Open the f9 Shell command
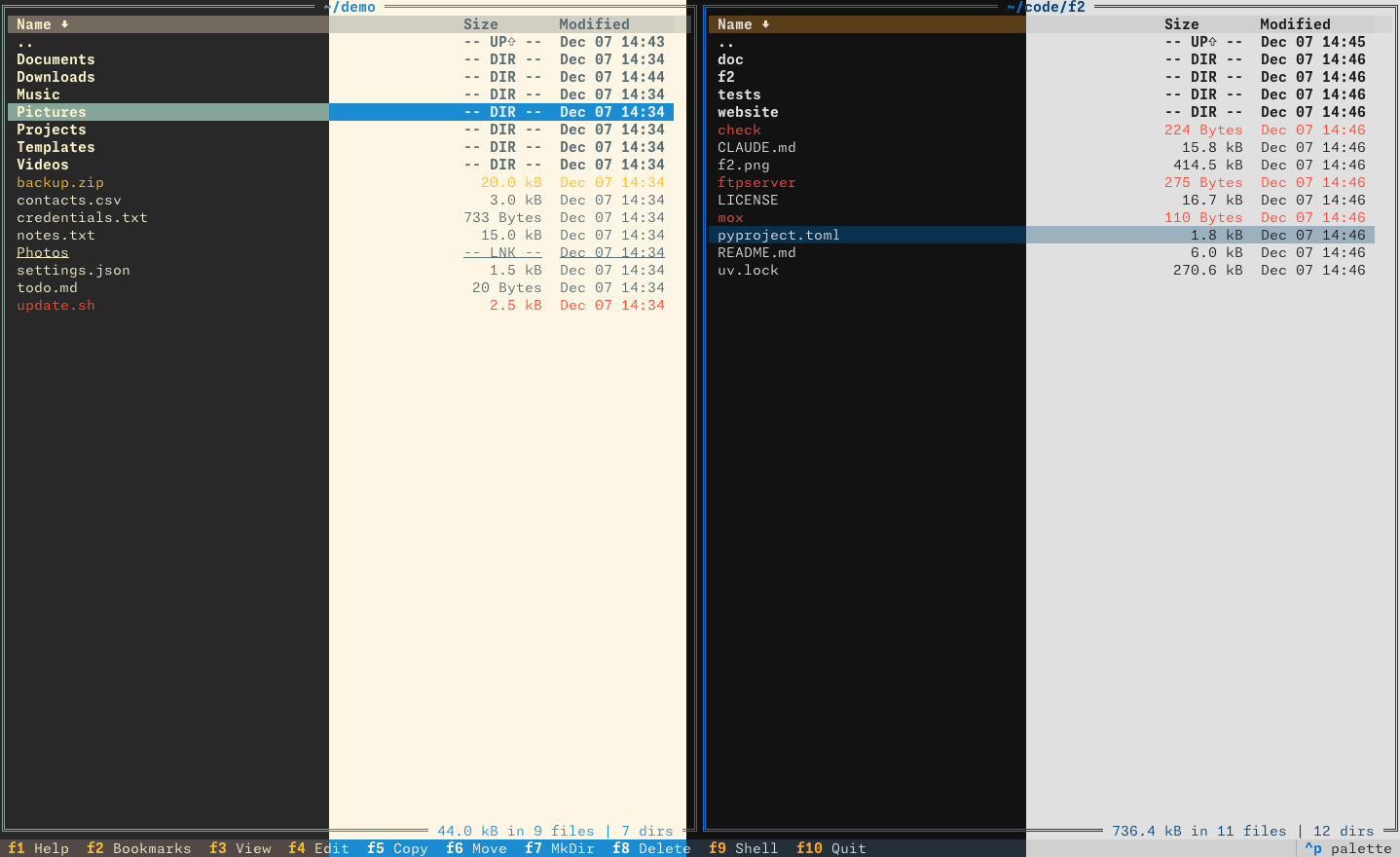The height and width of the screenshot is (857, 1400). tap(744, 848)
